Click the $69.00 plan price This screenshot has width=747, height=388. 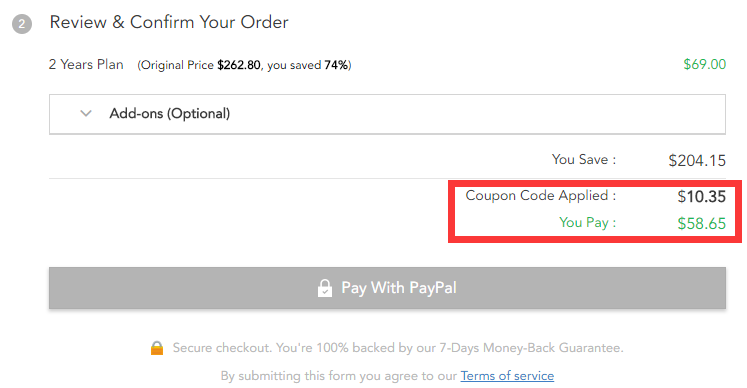(704, 64)
